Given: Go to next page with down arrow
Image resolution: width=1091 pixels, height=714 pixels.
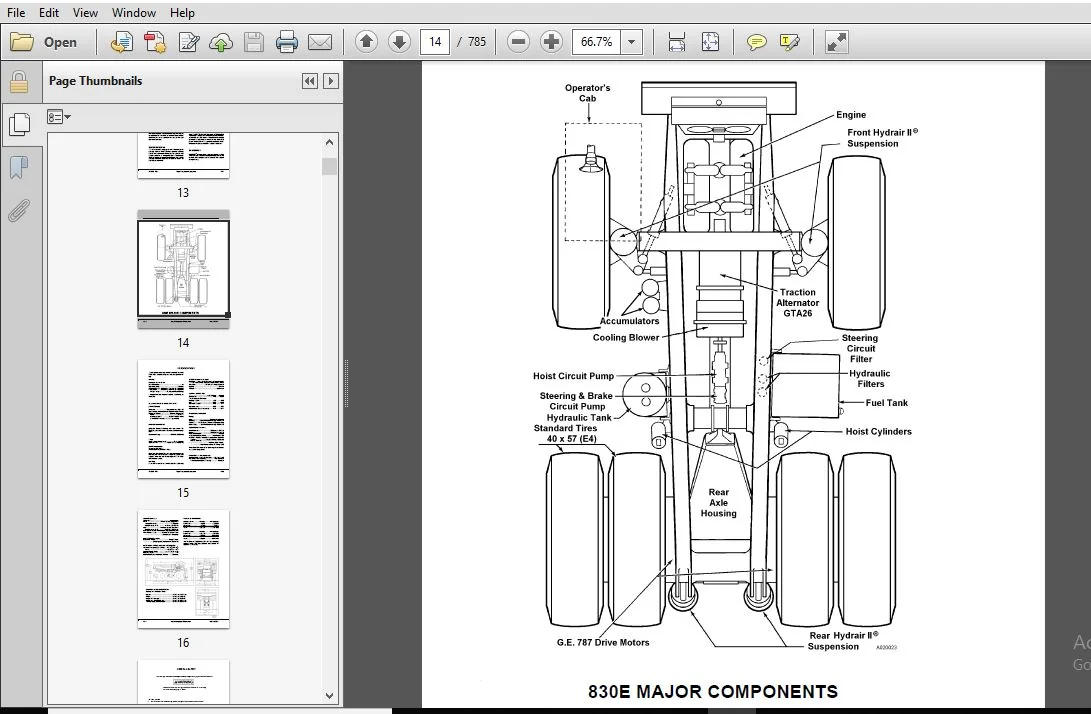Looking at the screenshot, I should point(399,42).
